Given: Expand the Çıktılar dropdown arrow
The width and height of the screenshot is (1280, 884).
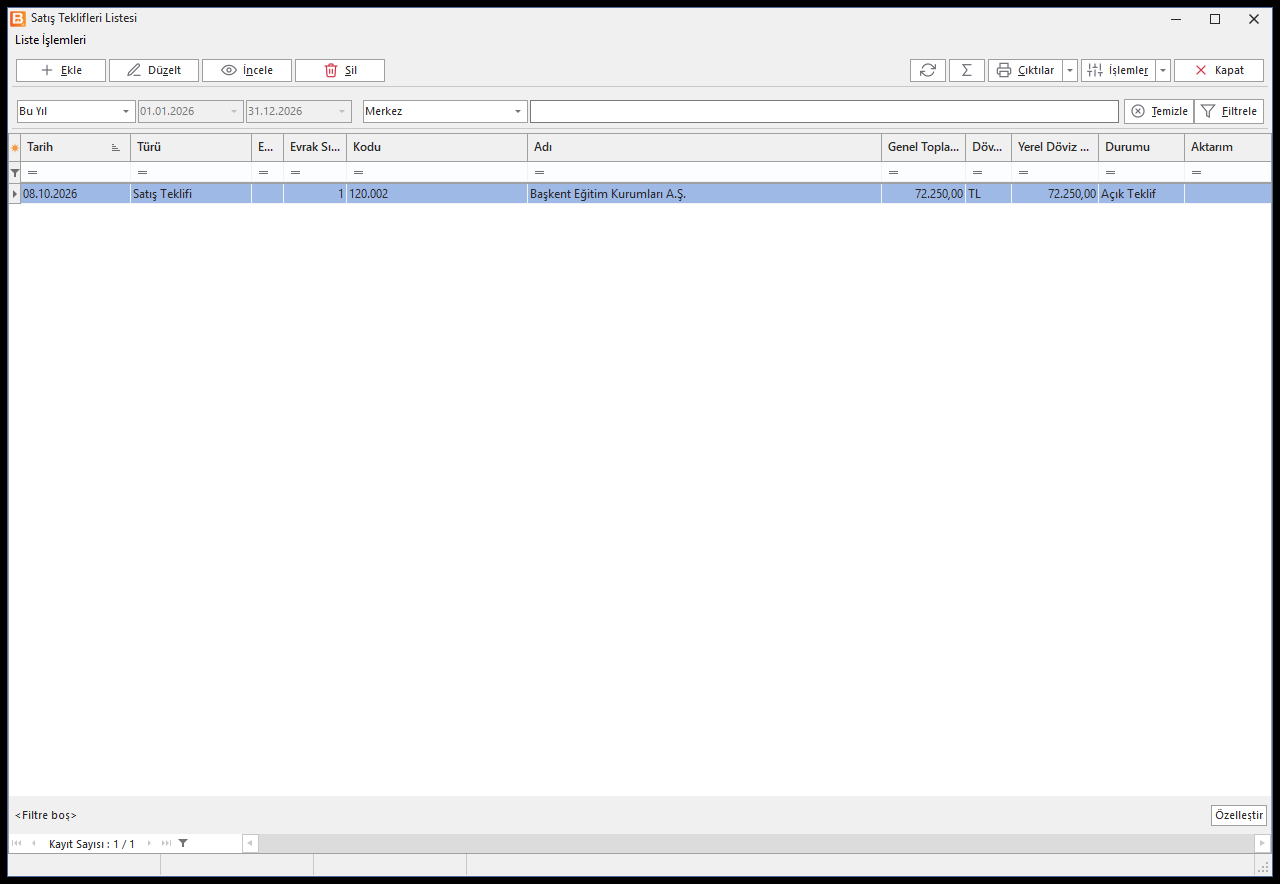Looking at the screenshot, I should tap(1070, 70).
